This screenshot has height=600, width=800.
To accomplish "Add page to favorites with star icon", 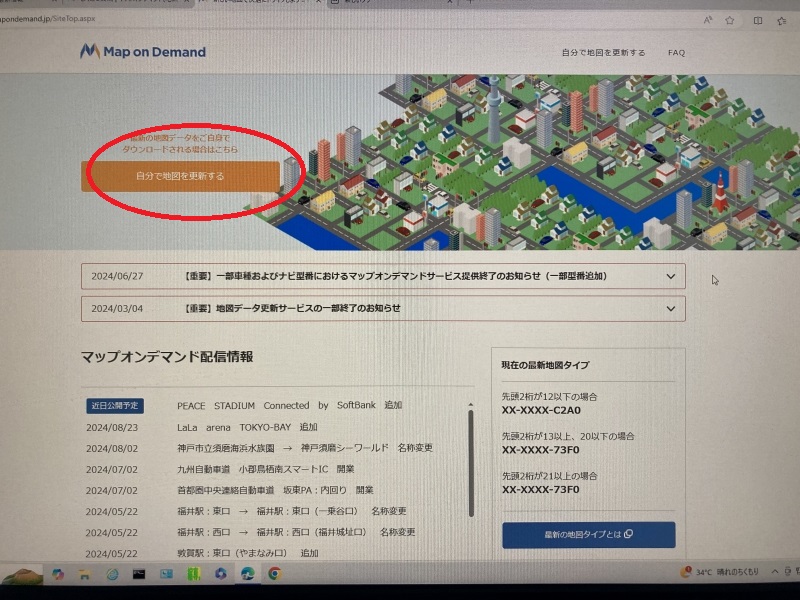I will tap(730, 20).
